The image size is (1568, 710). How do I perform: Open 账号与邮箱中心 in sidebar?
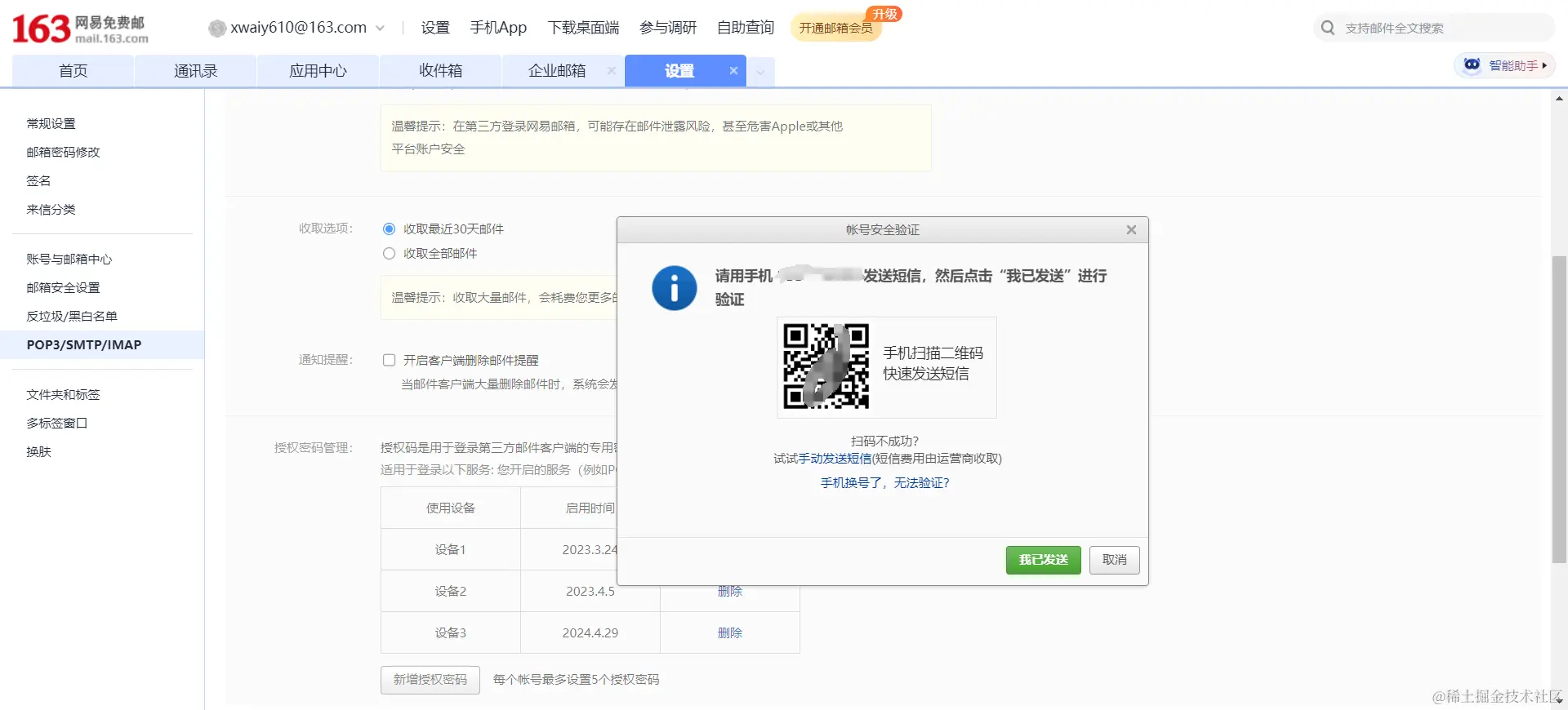tap(69, 260)
